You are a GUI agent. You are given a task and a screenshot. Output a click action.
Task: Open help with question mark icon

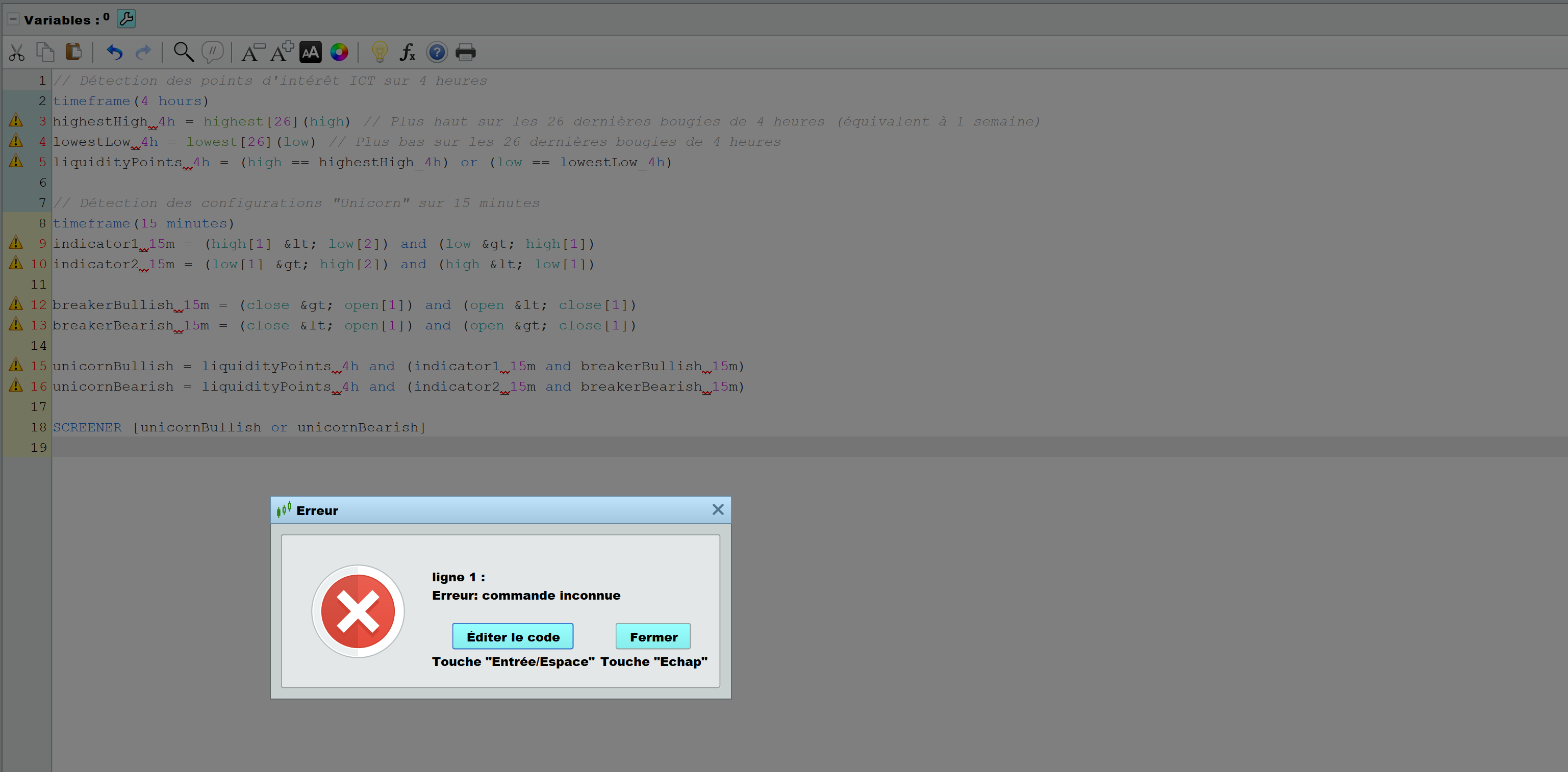(437, 53)
